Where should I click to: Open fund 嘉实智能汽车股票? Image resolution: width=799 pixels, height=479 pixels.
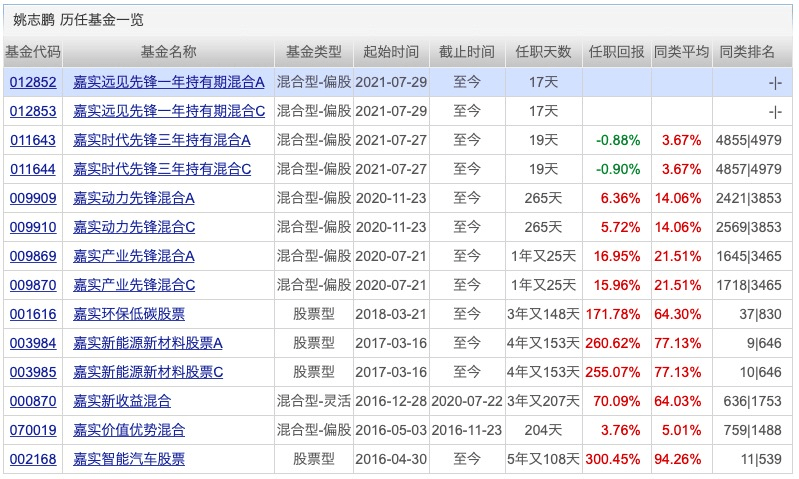click(129, 460)
